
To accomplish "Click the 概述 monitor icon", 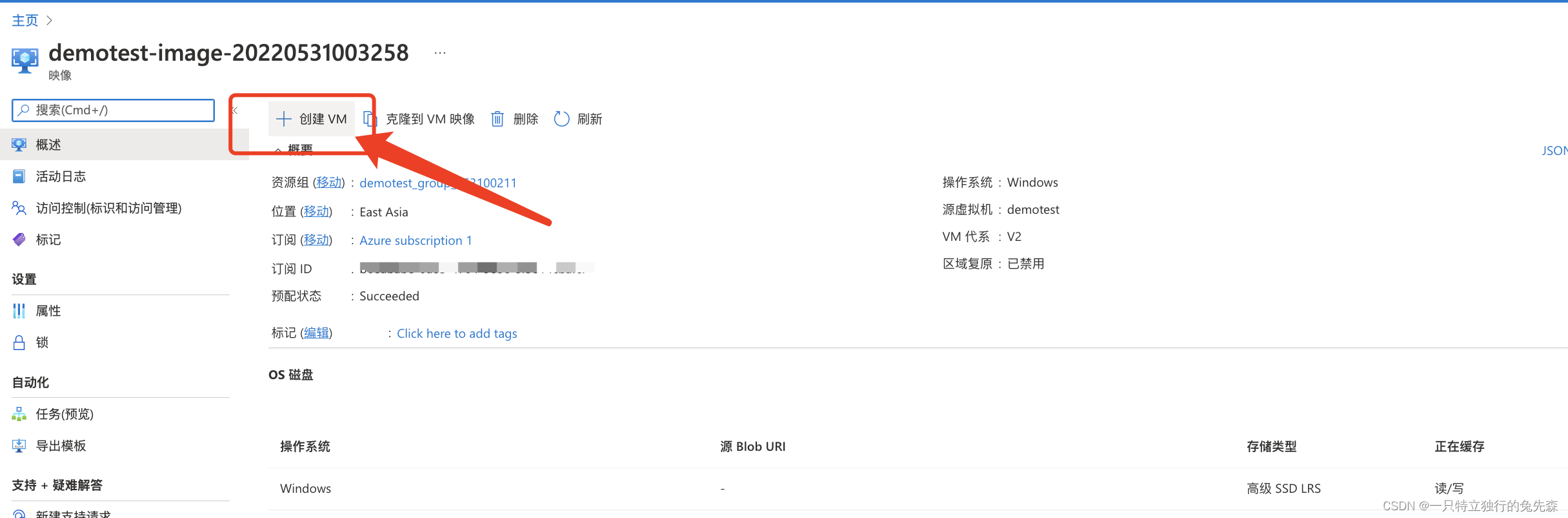I will coord(19,145).
